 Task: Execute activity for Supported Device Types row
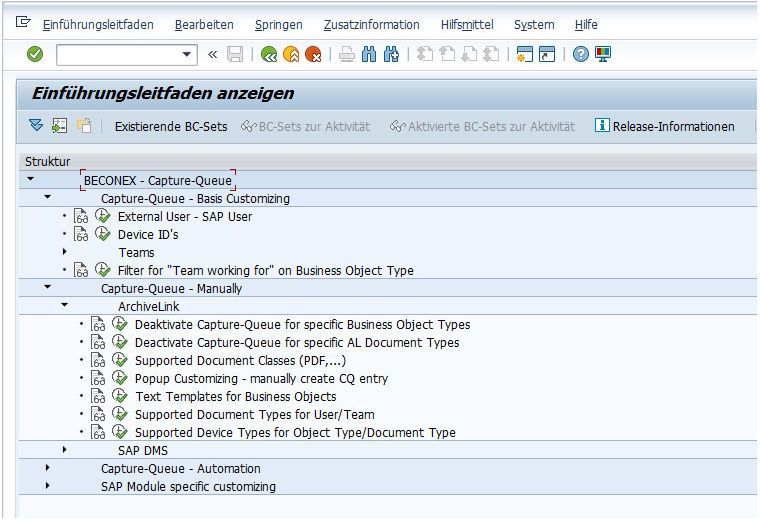tap(120, 431)
